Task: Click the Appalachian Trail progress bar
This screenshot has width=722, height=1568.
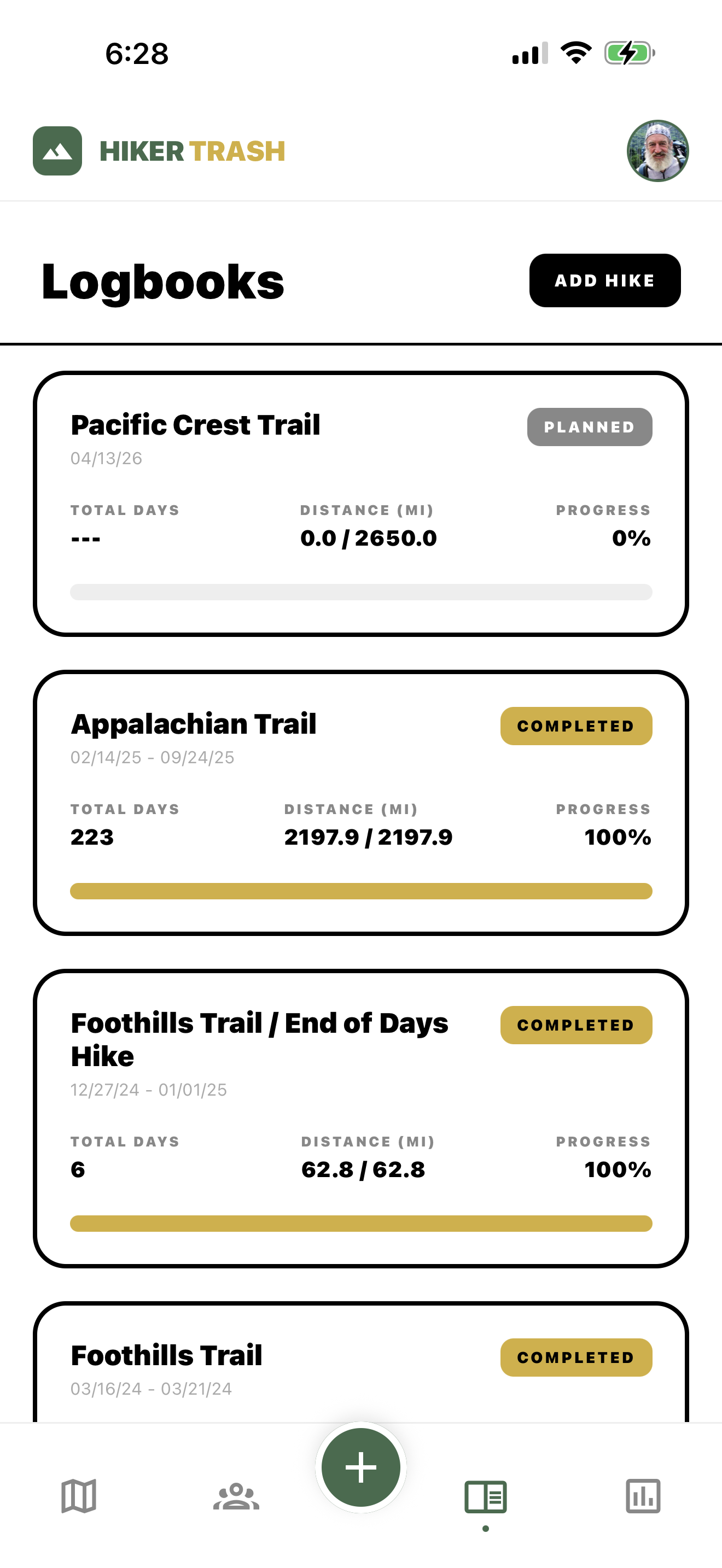Action: coord(361,891)
